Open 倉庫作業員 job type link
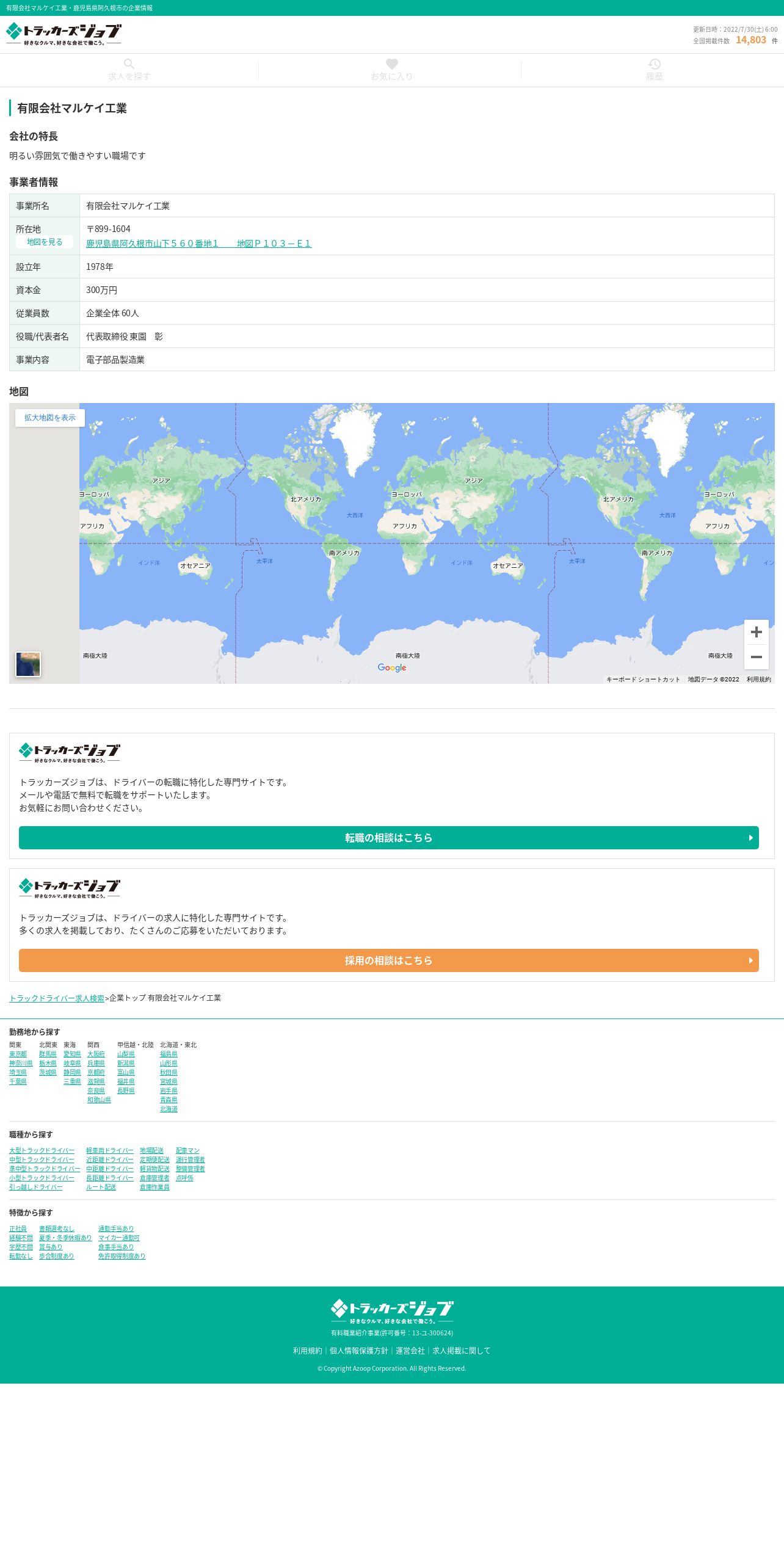The width and height of the screenshot is (784, 1568). click(154, 1188)
